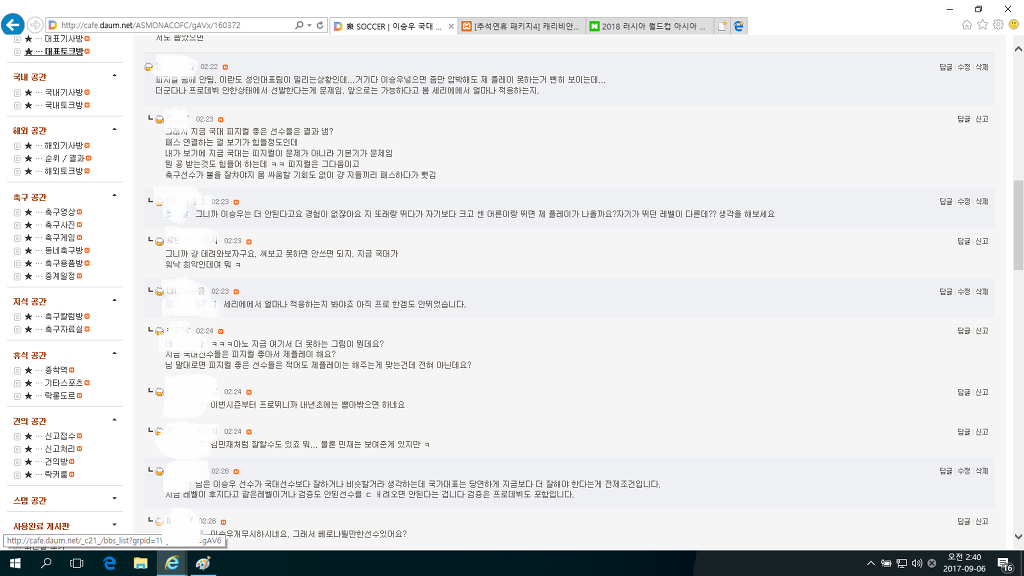Screen dimensions: 1024x576
Task: Open Task View on the taskbar
Action: point(76,563)
